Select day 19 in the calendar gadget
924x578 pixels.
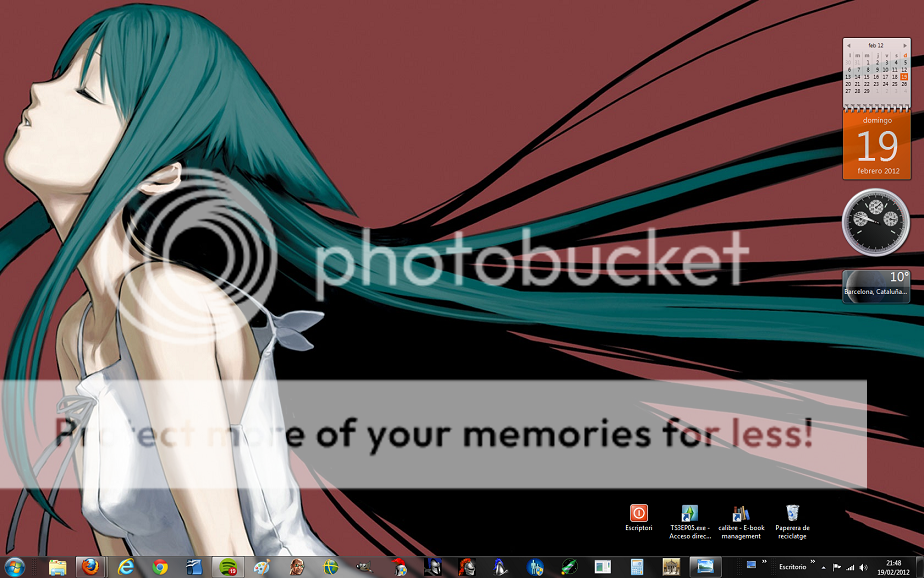tap(904, 76)
